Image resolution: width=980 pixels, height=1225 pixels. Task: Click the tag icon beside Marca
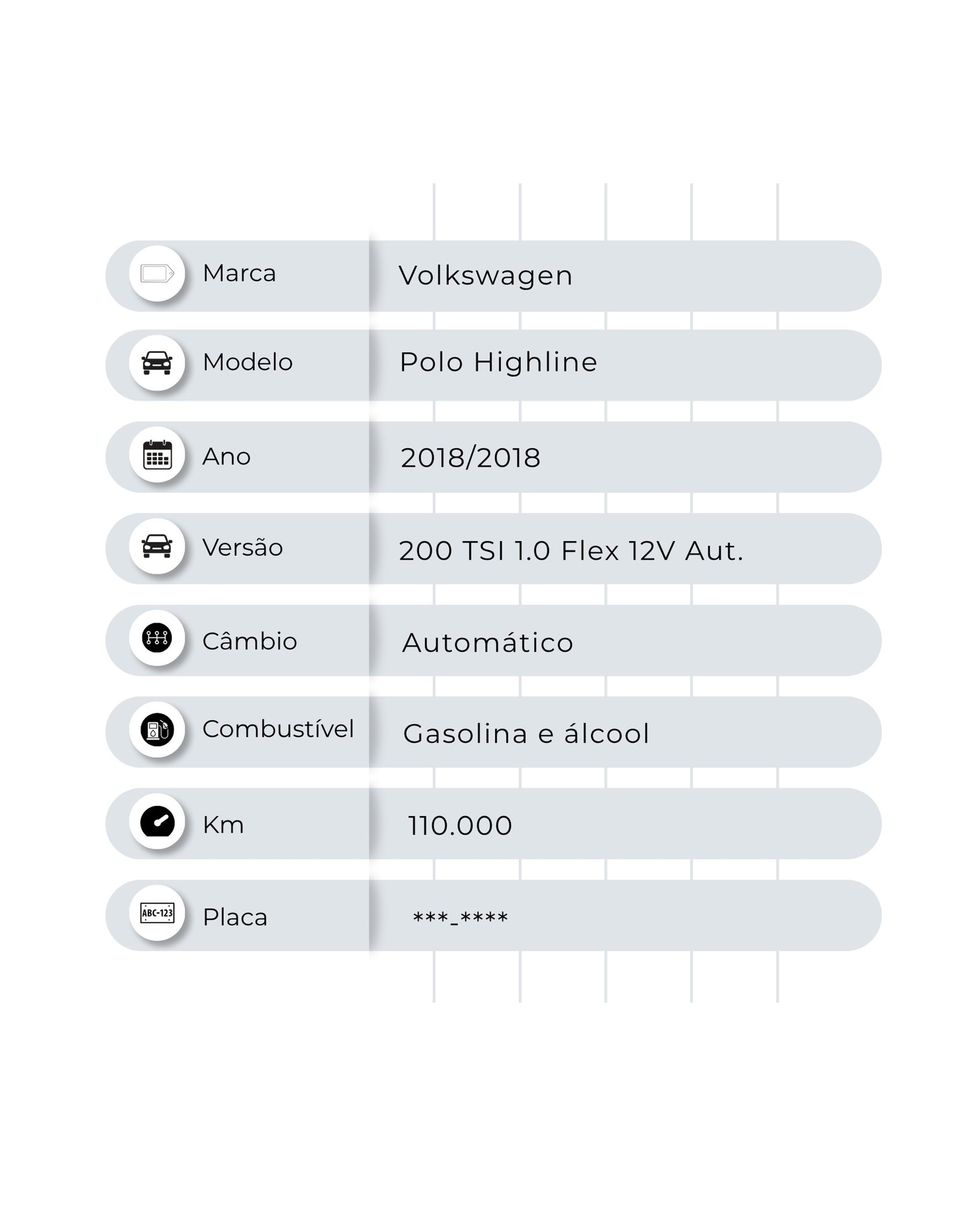157,273
